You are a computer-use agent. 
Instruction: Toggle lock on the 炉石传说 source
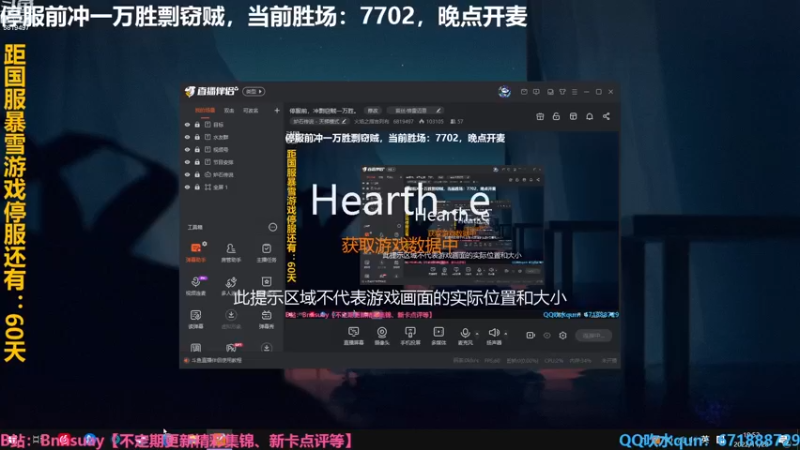tap(197, 174)
